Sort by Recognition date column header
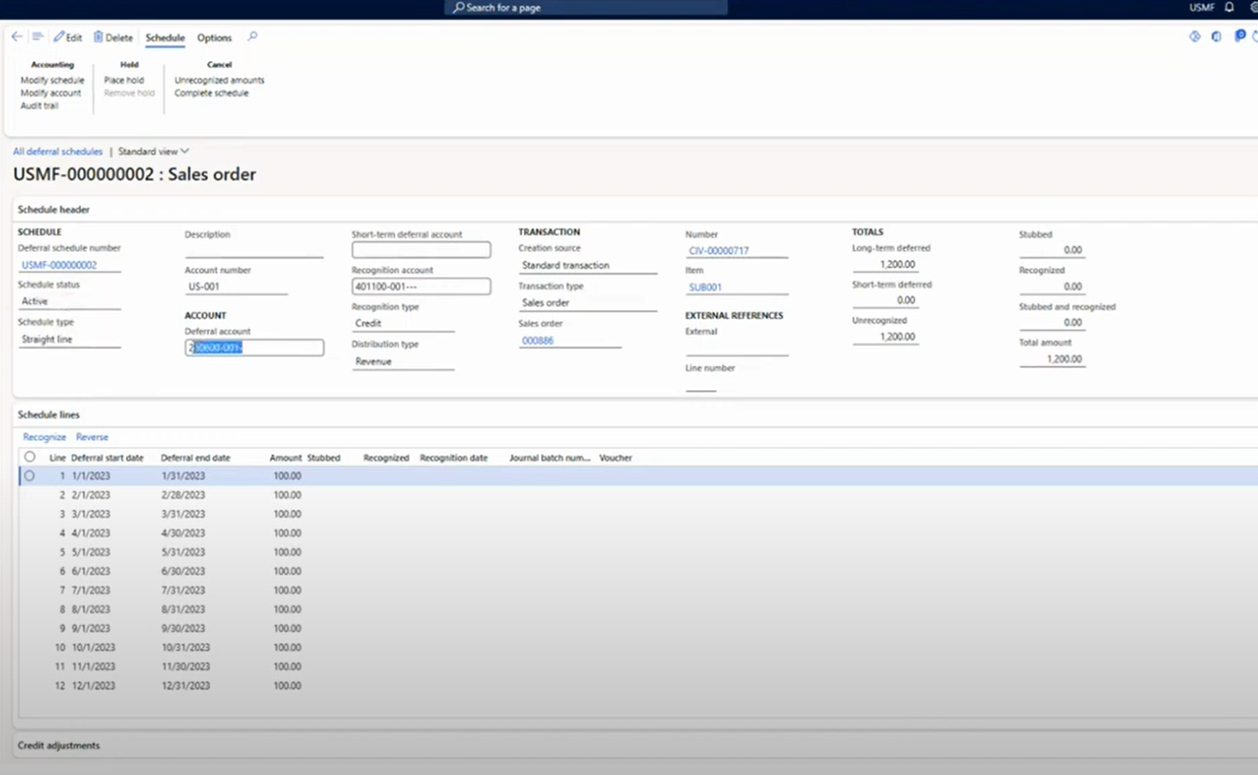Image resolution: width=1258 pixels, height=775 pixels. click(x=454, y=458)
